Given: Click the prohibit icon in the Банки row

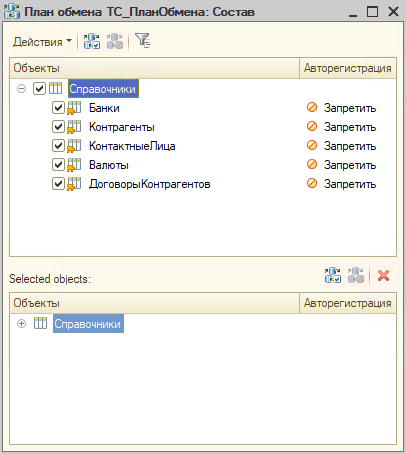Looking at the screenshot, I should tap(312, 107).
